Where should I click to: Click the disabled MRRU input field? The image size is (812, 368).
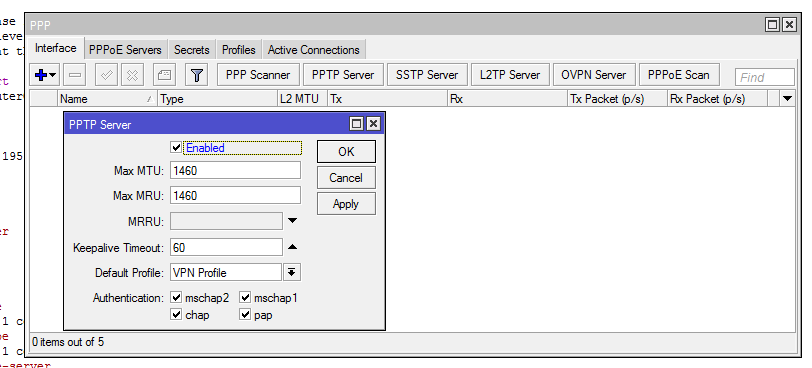pos(226,222)
